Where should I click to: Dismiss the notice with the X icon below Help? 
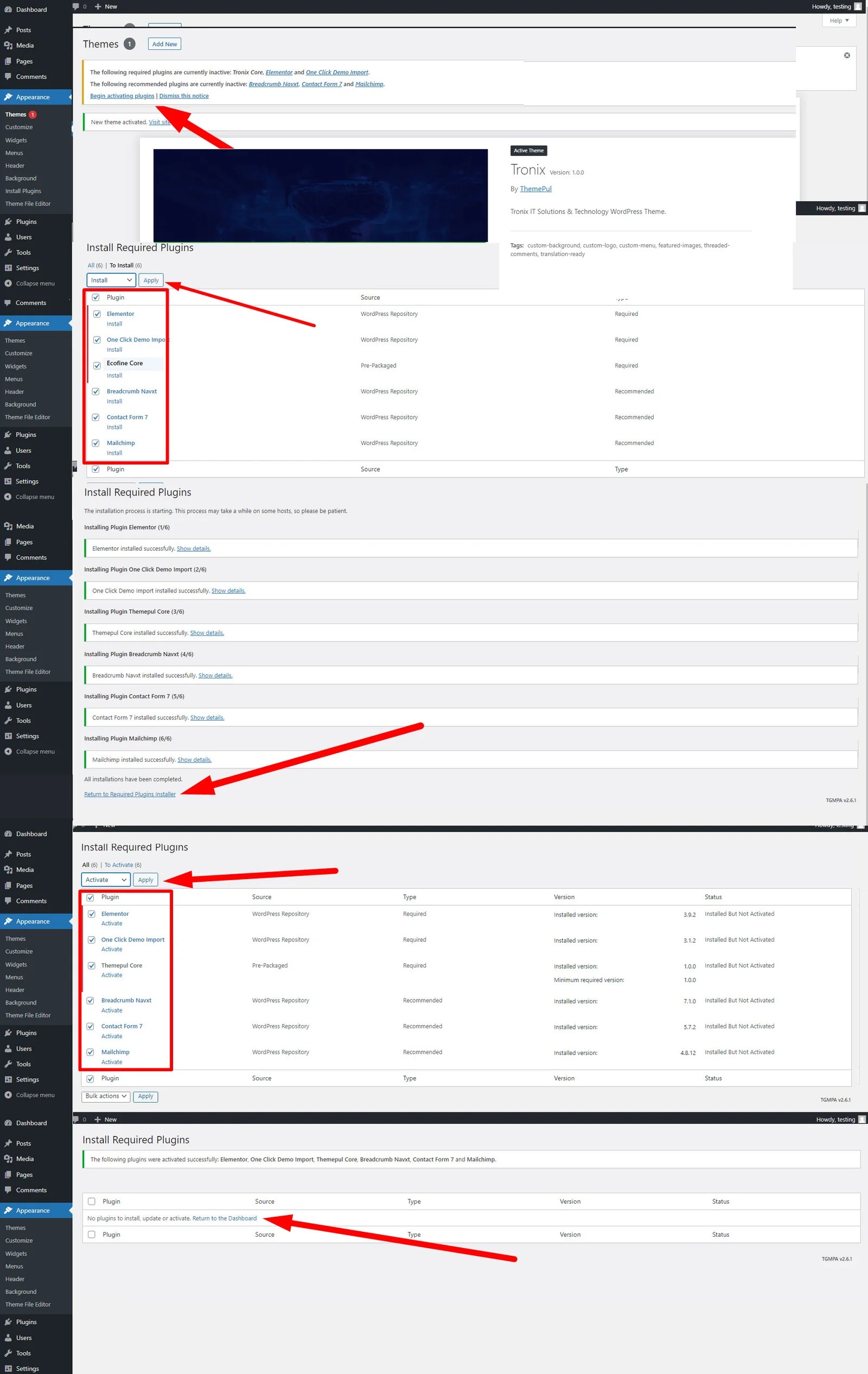click(x=847, y=55)
